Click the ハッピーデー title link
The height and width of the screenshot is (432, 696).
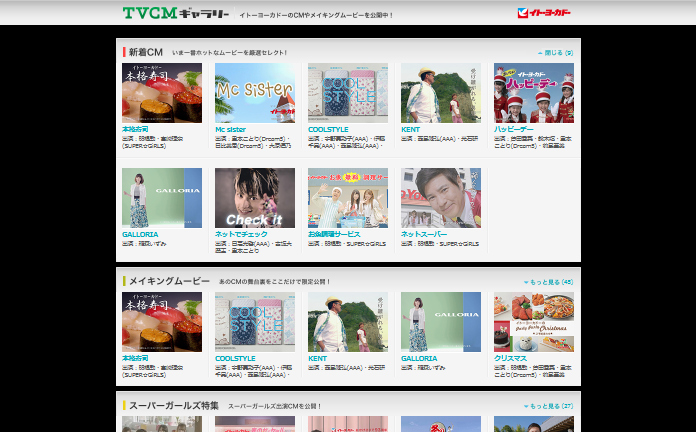(514, 129)
